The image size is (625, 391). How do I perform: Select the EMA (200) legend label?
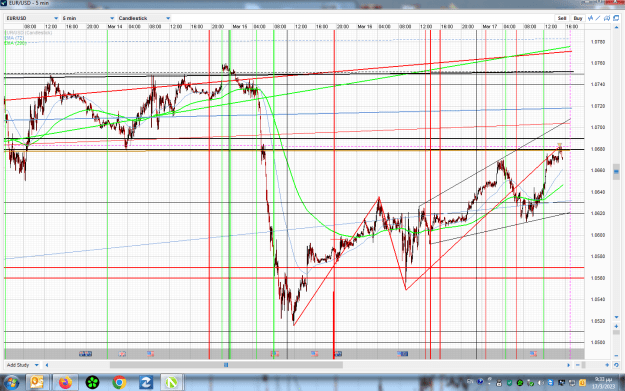click(x=16, y=43)
